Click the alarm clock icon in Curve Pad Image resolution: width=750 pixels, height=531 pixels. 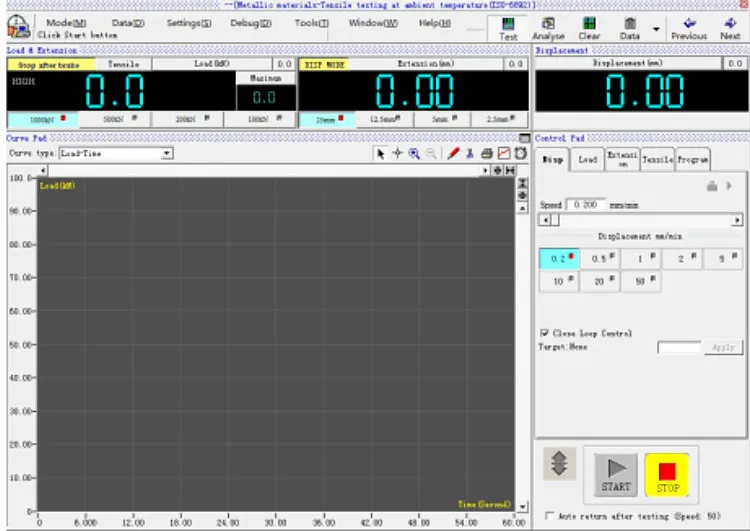(x=520, y=154)
